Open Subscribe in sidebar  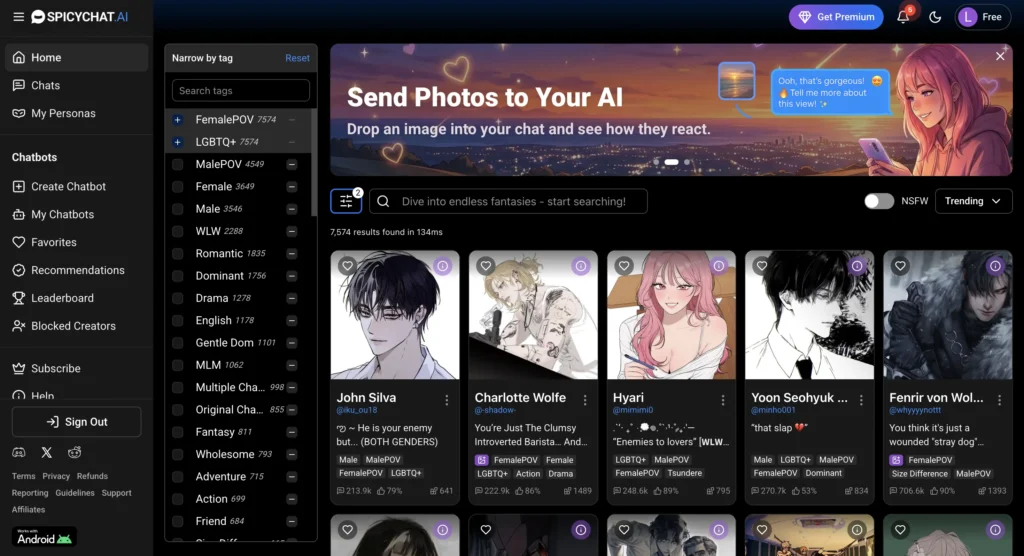pyautogui.click(x=76, y=368)
